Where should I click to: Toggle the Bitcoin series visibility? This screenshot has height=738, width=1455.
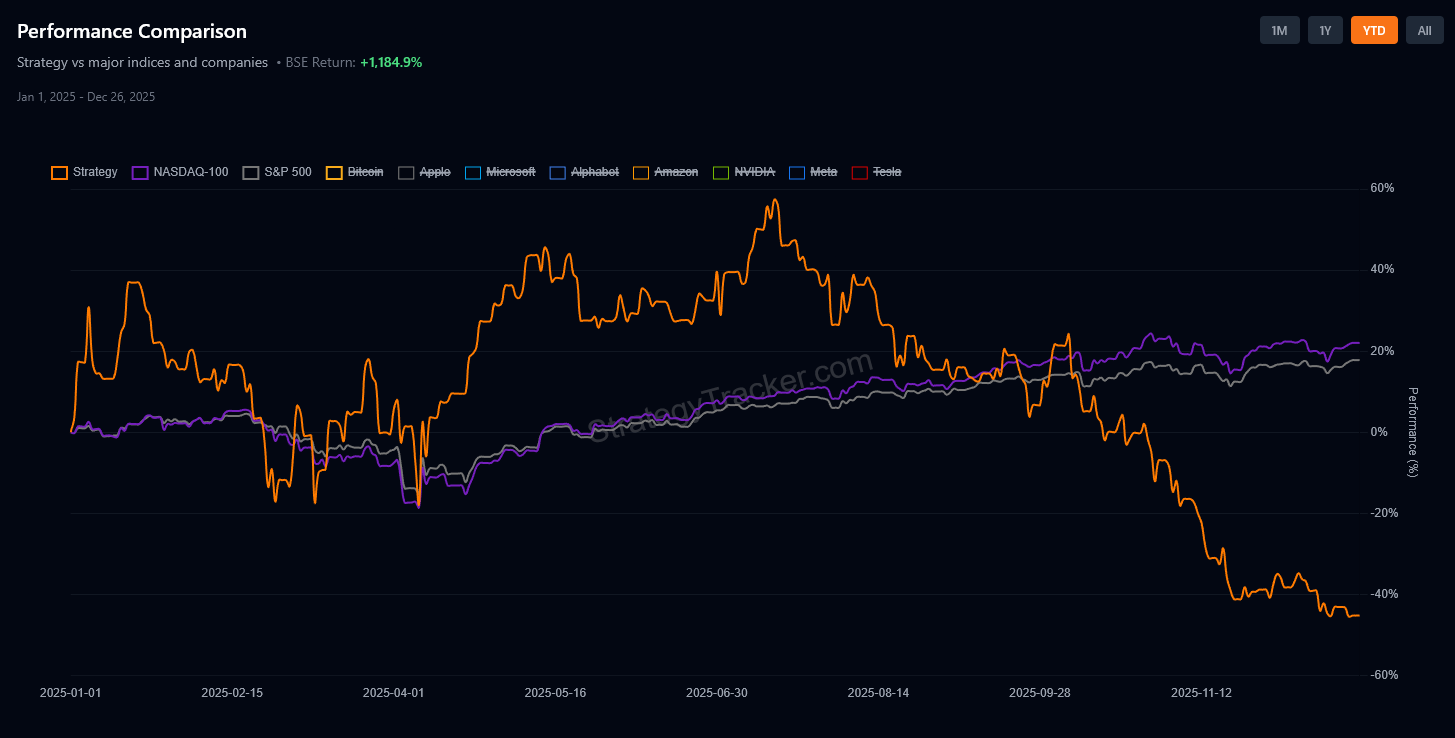pyautogui.click(x=355, y=172)
